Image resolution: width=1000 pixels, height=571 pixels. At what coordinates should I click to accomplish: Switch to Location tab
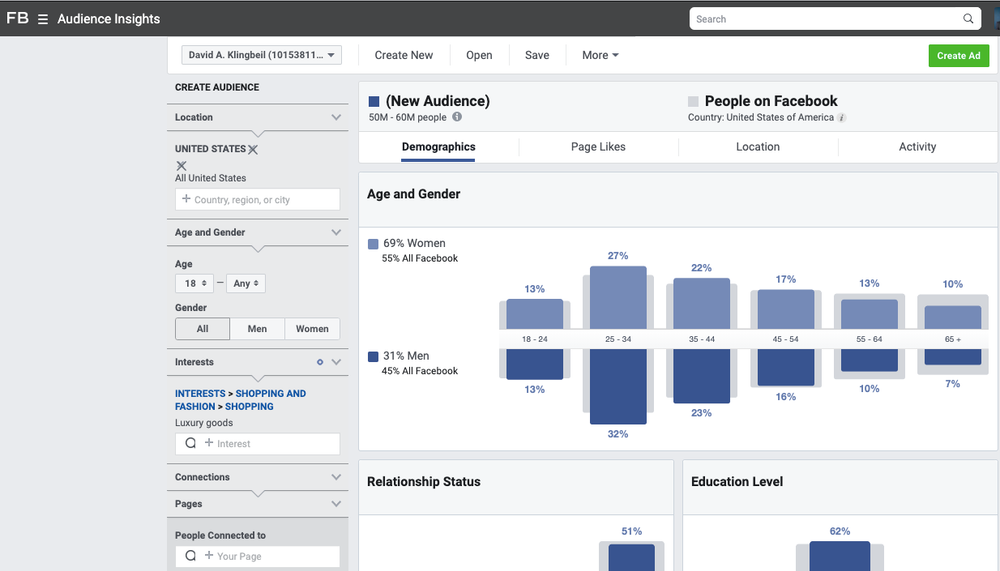pyautogui.click(x=758, y=147)
